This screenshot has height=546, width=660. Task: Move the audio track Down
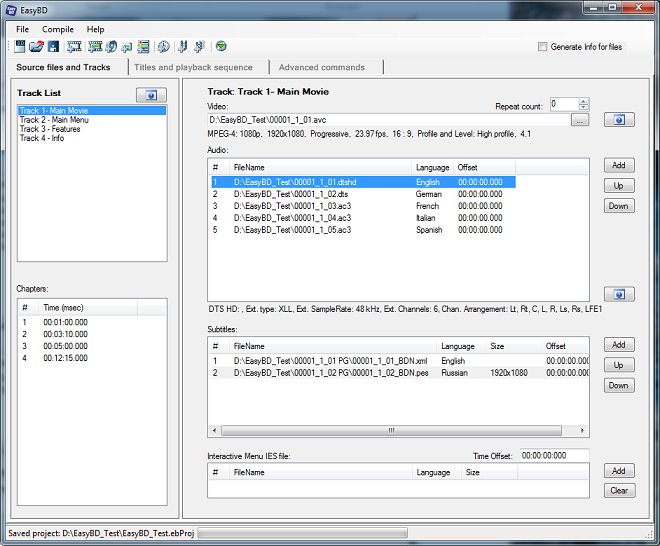pos(619,206)
